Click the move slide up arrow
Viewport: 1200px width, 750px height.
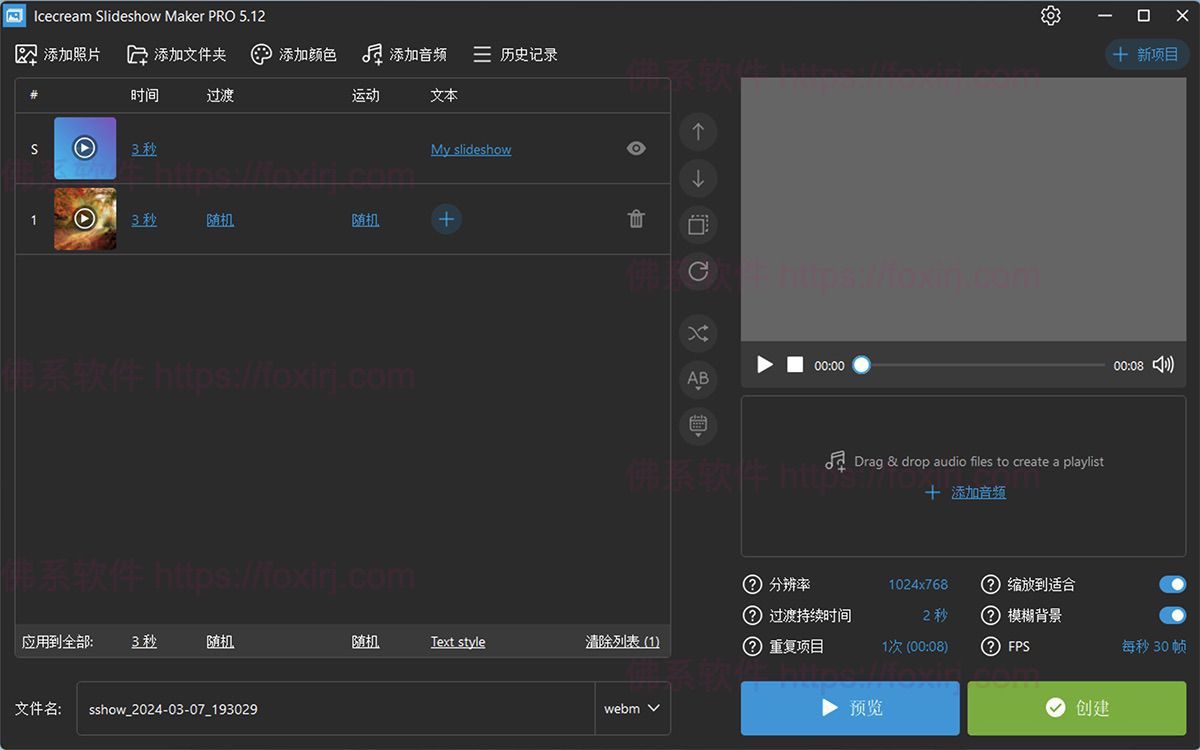tap(698, 132)
